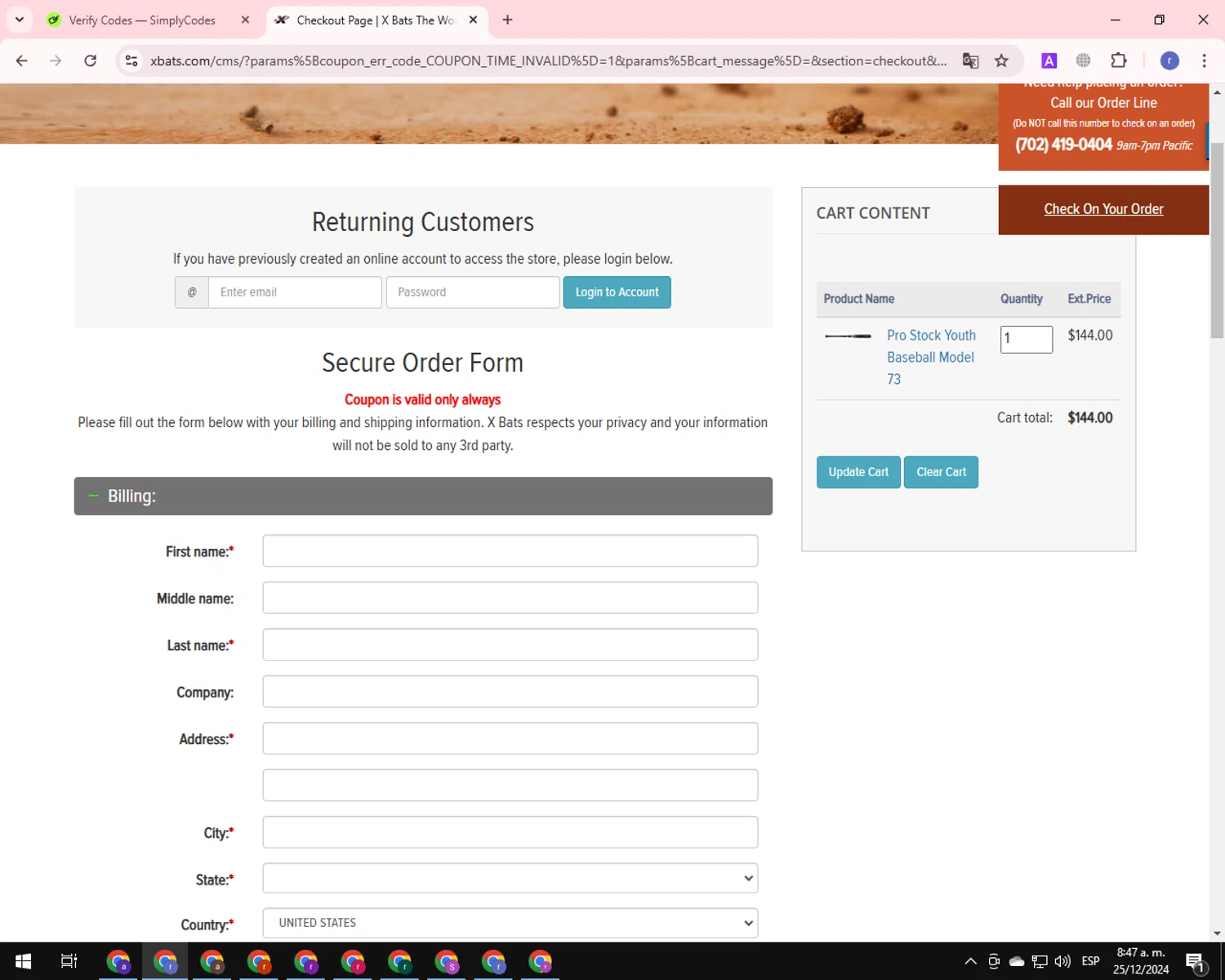Open the Windows Start menu
This screenshot has width=1225, height=980.
[x=23, y=961]
